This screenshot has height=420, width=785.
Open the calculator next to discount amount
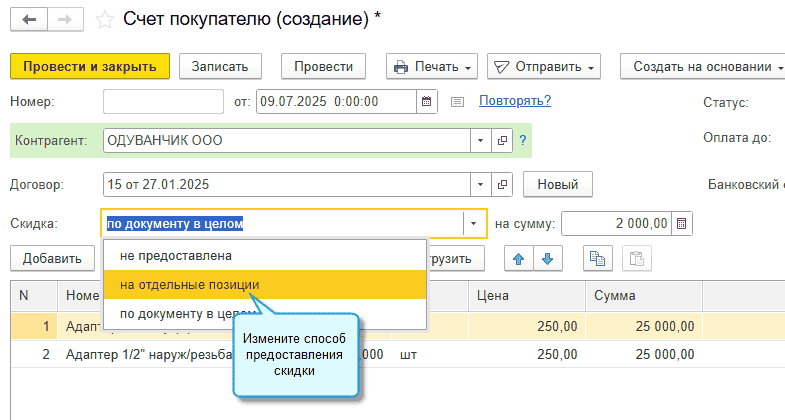(682, 223)
